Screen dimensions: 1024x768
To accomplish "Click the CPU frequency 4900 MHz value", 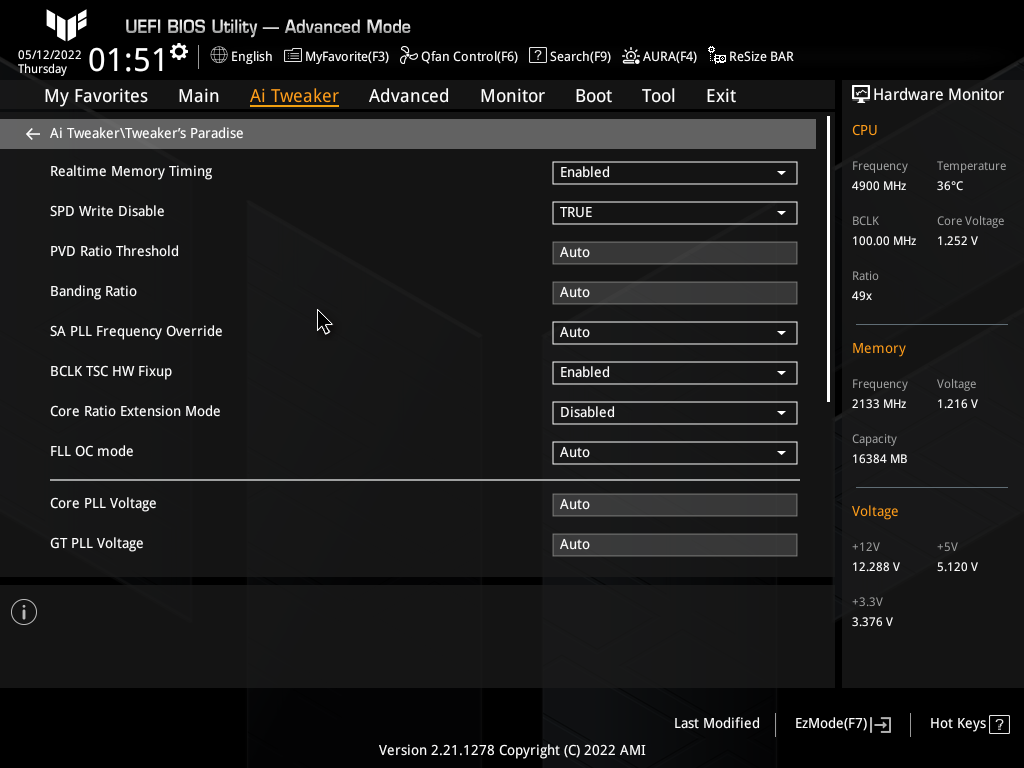I will tap(879, 186).
